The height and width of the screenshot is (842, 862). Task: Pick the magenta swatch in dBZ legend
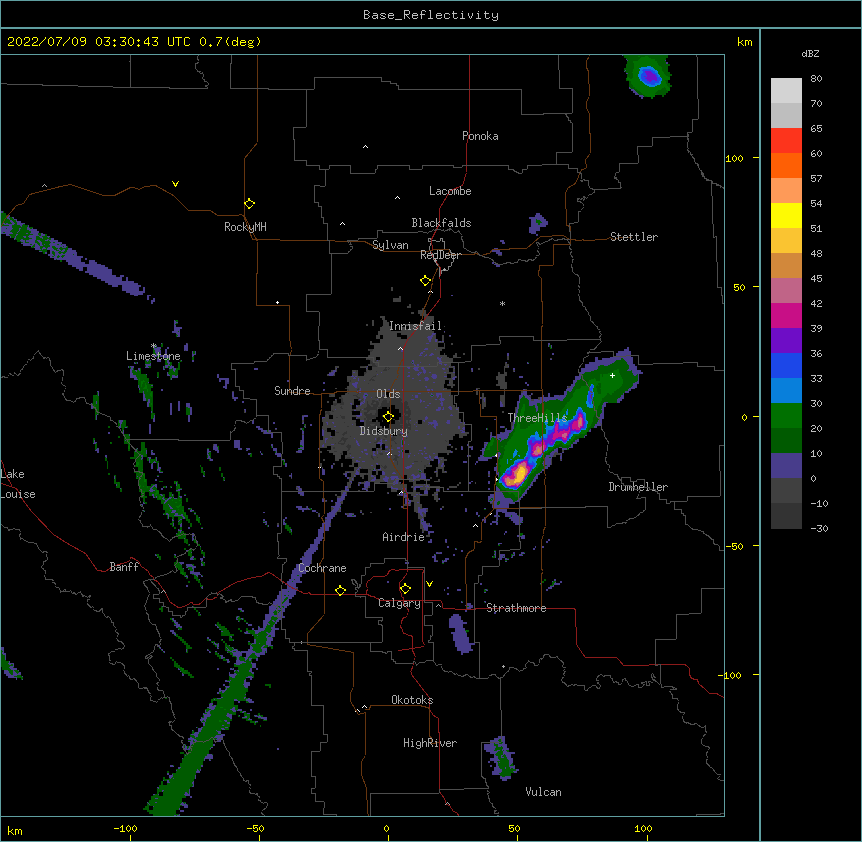coord(786,315)
